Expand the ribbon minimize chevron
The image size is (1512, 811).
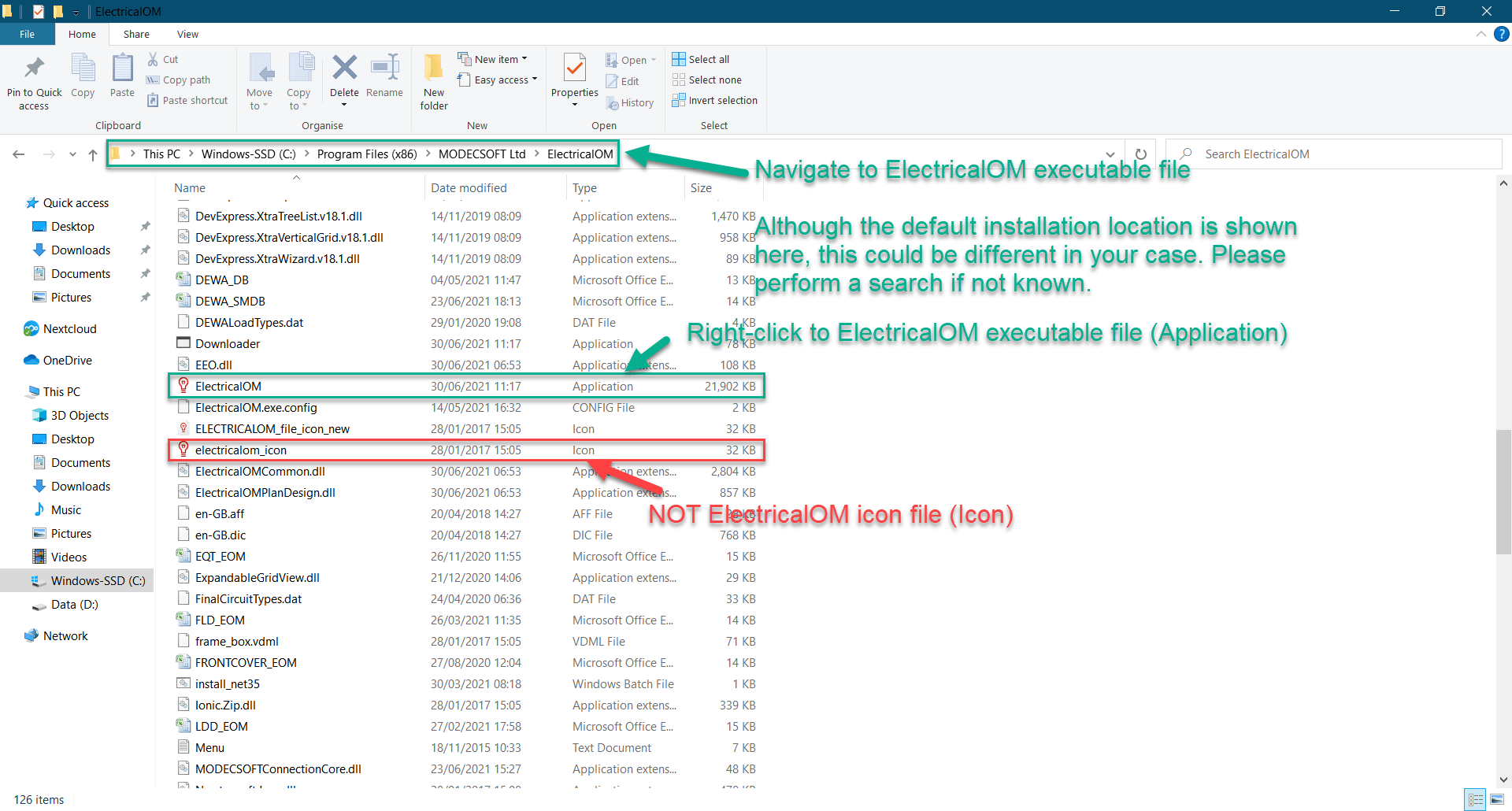pos(1480,34)
